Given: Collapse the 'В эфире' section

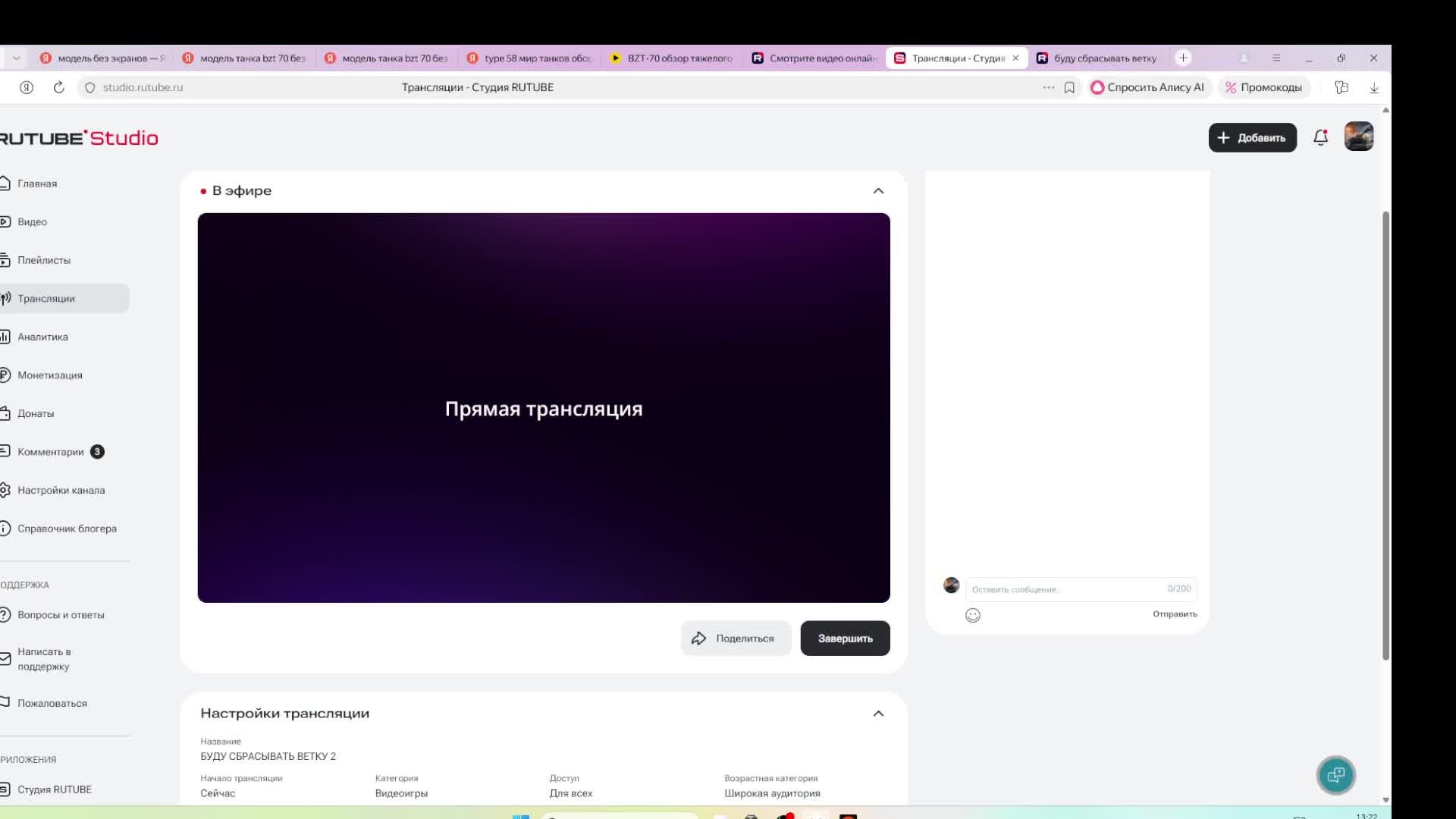Looking at the screenshot, I should click(878, 190).
